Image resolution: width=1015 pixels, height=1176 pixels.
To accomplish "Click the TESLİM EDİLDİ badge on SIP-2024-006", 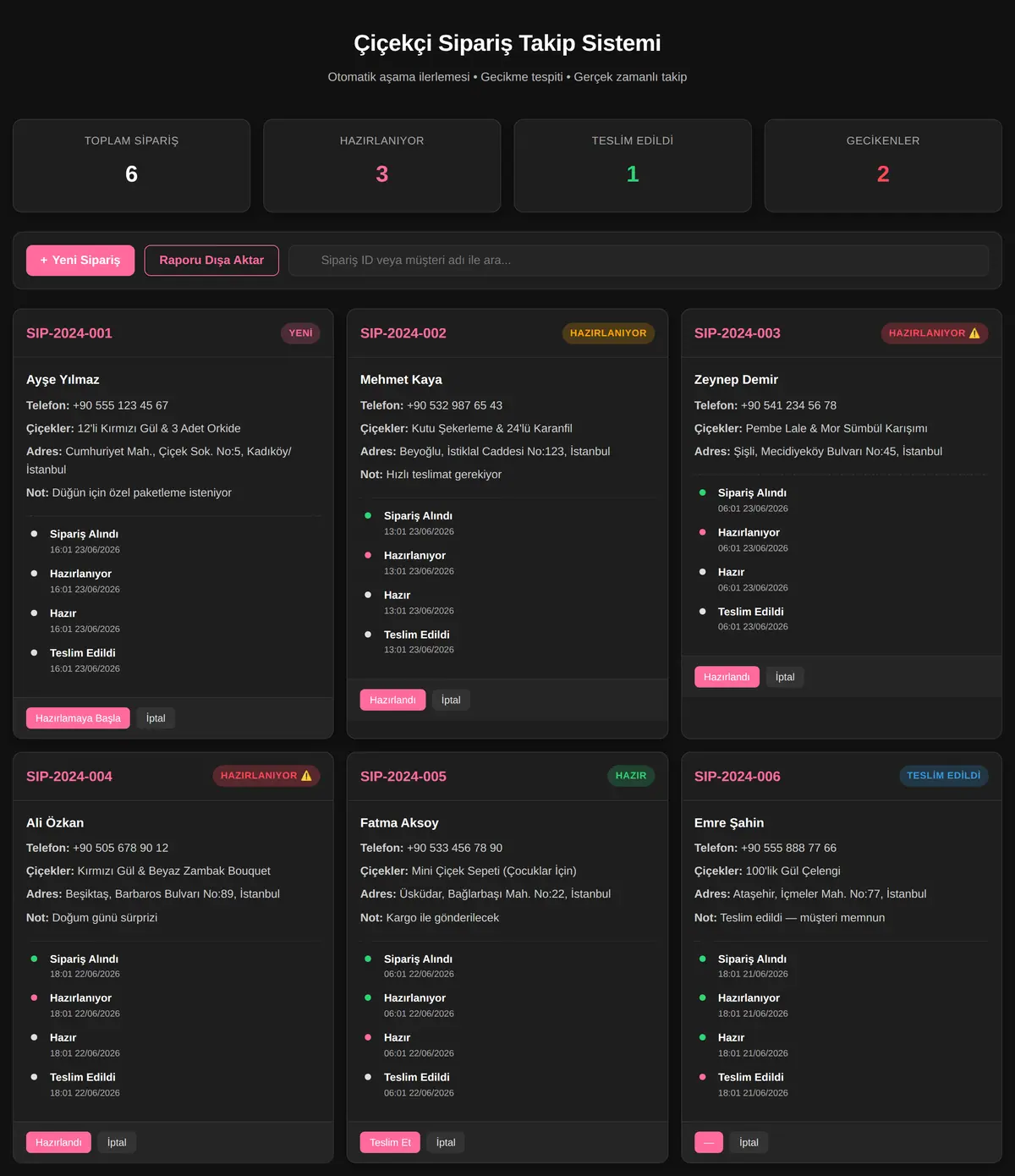I will coord(944,776).
